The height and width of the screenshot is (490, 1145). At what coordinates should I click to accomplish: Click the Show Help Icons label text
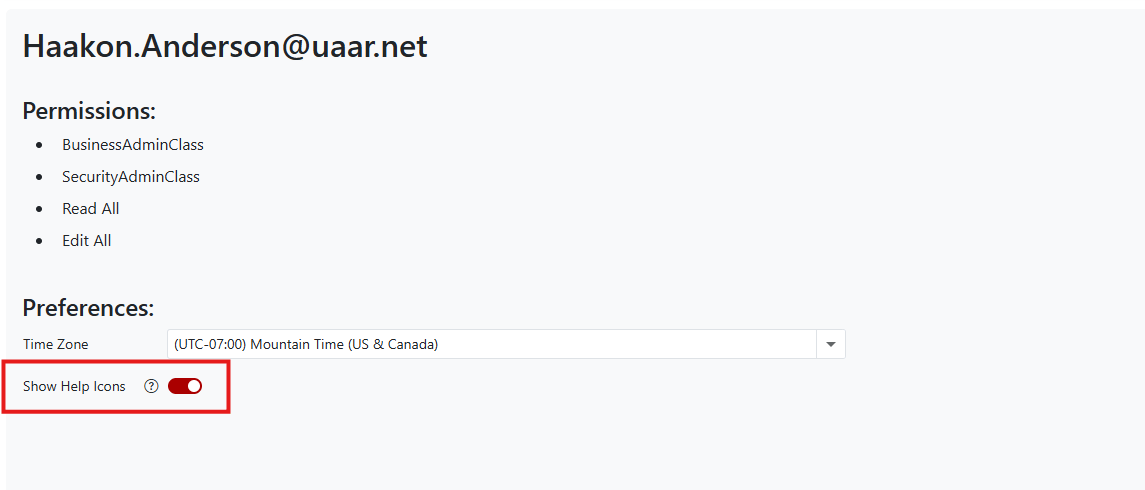tap(74, 386)
